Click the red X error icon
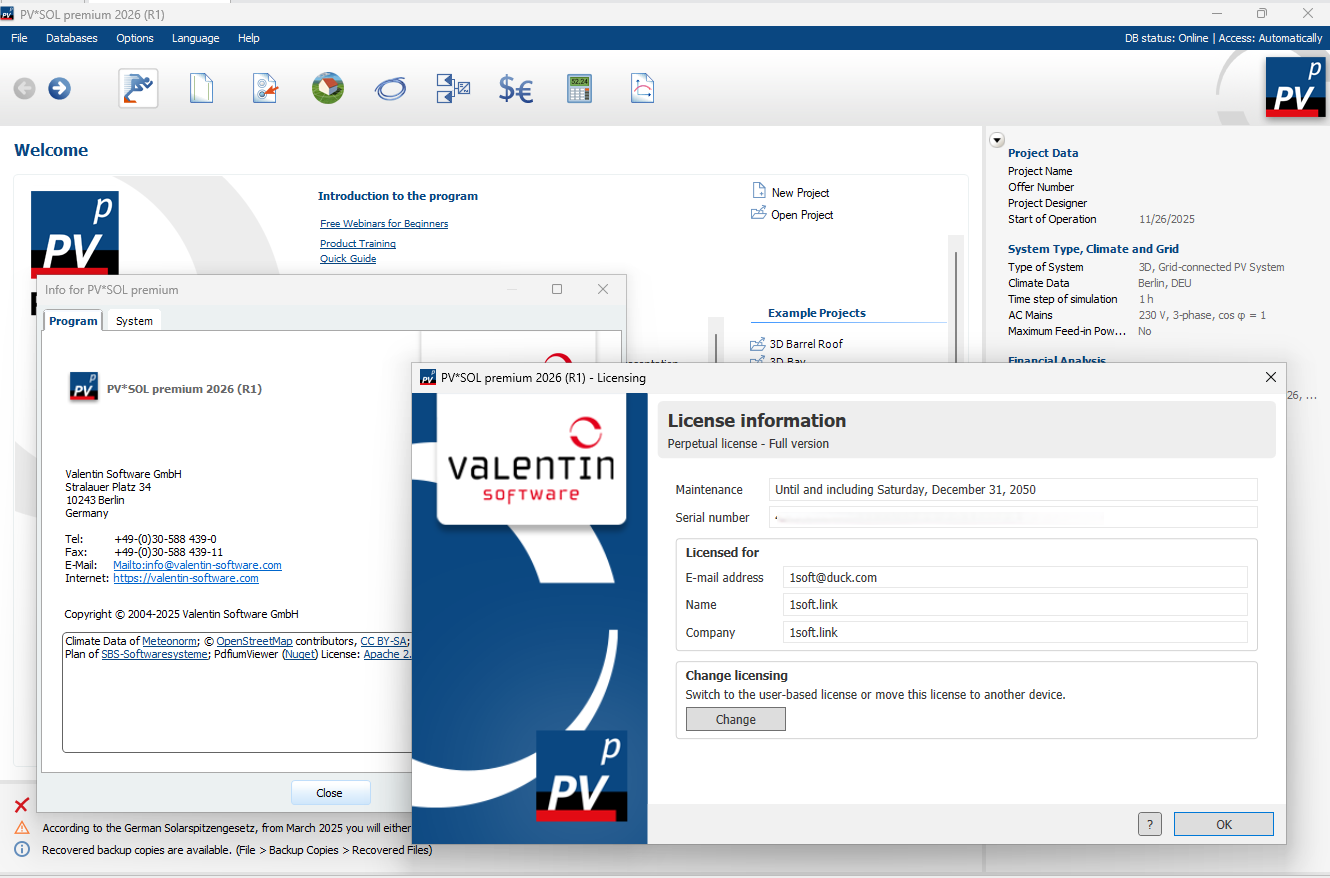Viewport: 1330px width, 878px height. (21, 806)
